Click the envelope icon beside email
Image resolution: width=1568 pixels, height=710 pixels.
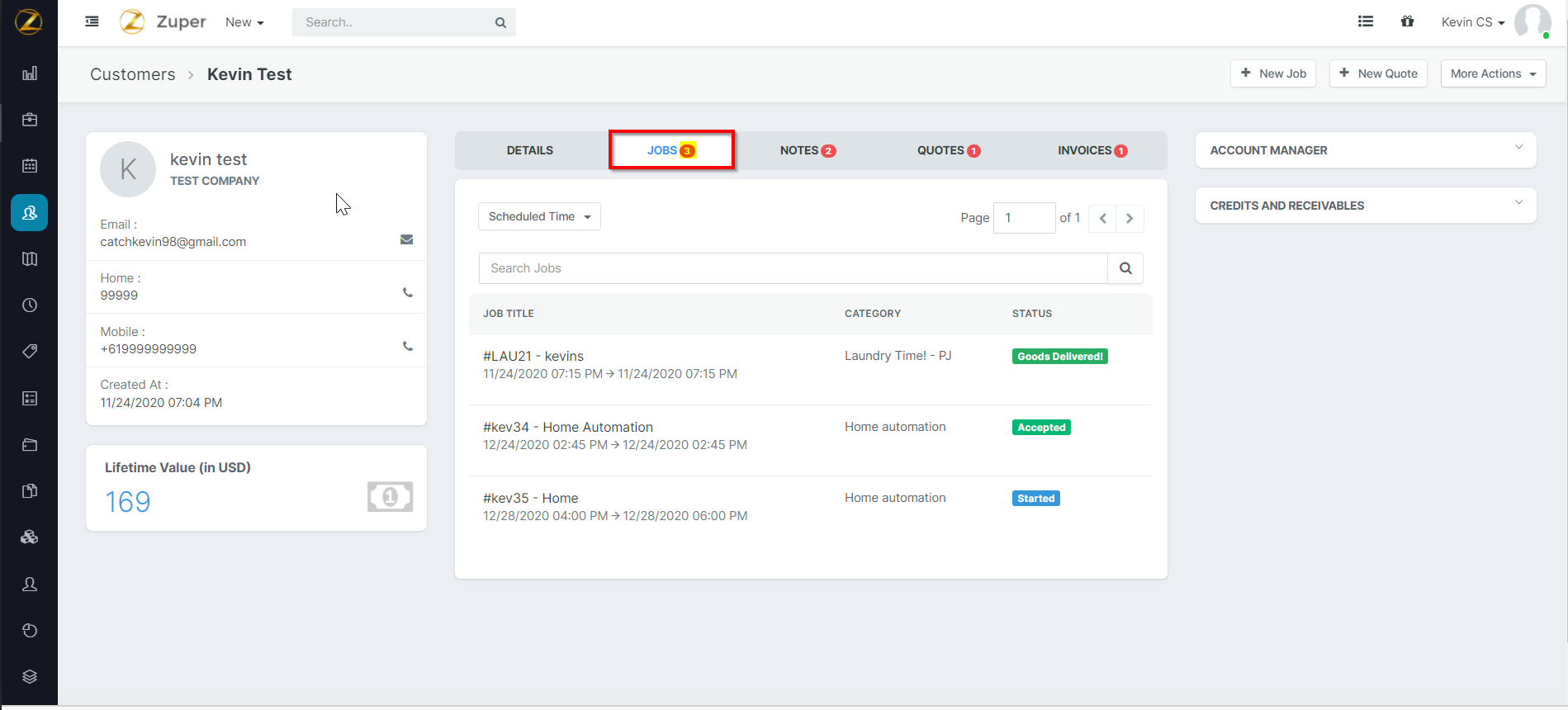[406, 239]
